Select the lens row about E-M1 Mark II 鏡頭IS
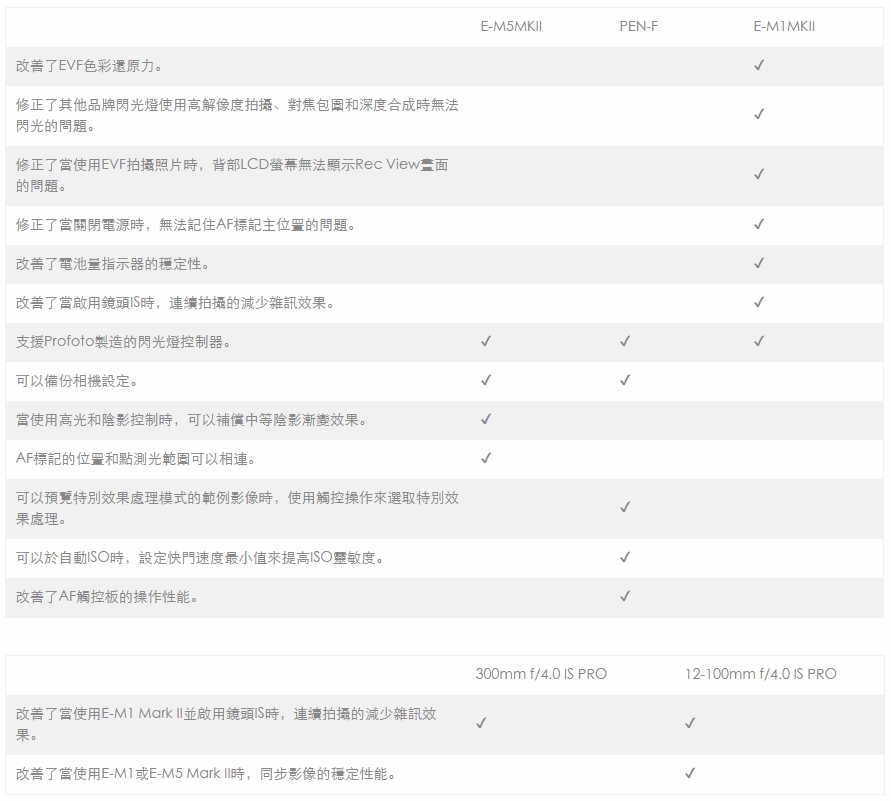The image size is (891, 801). coord(226,724)
